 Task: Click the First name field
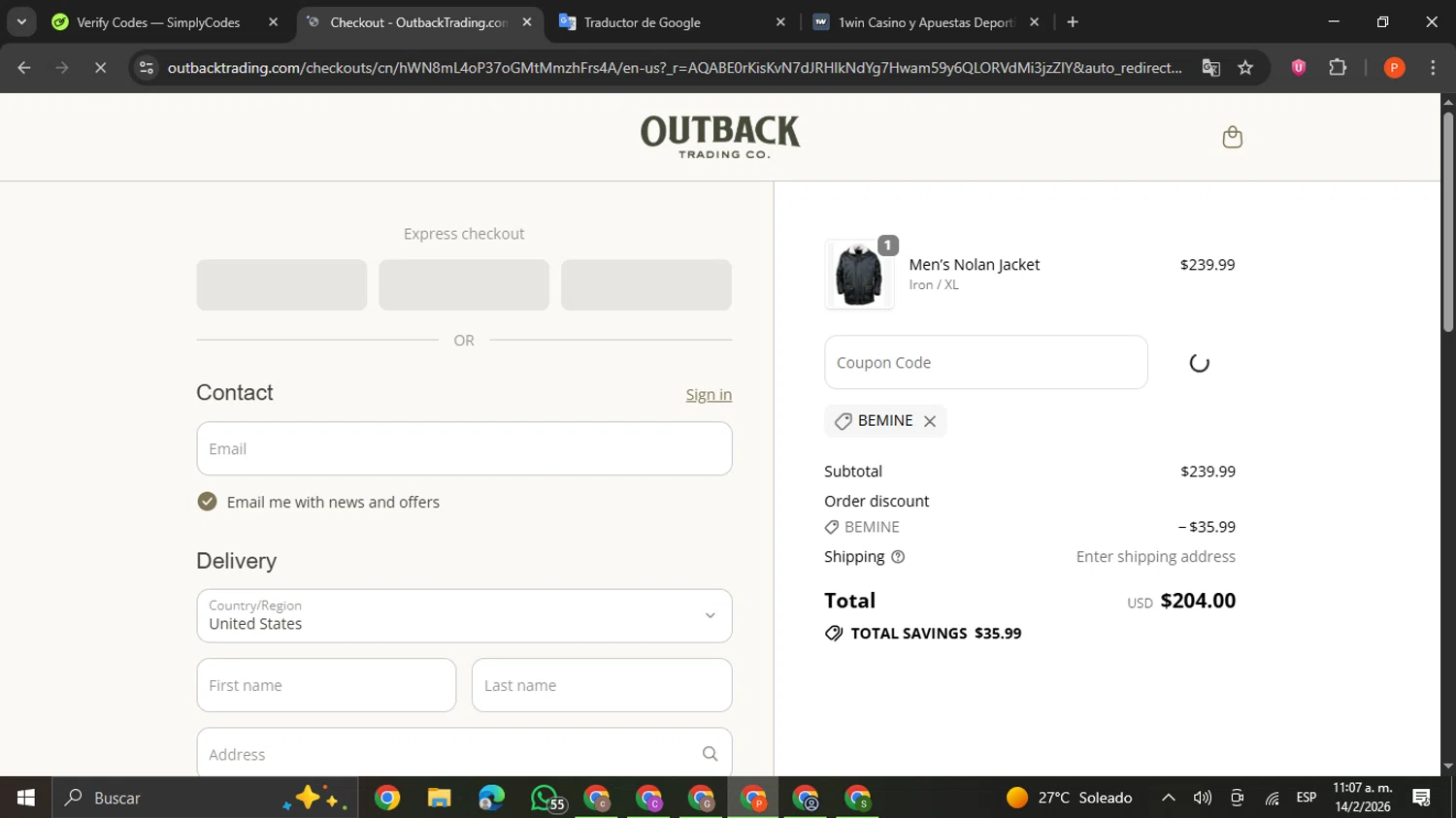click(x=326, y=685)
